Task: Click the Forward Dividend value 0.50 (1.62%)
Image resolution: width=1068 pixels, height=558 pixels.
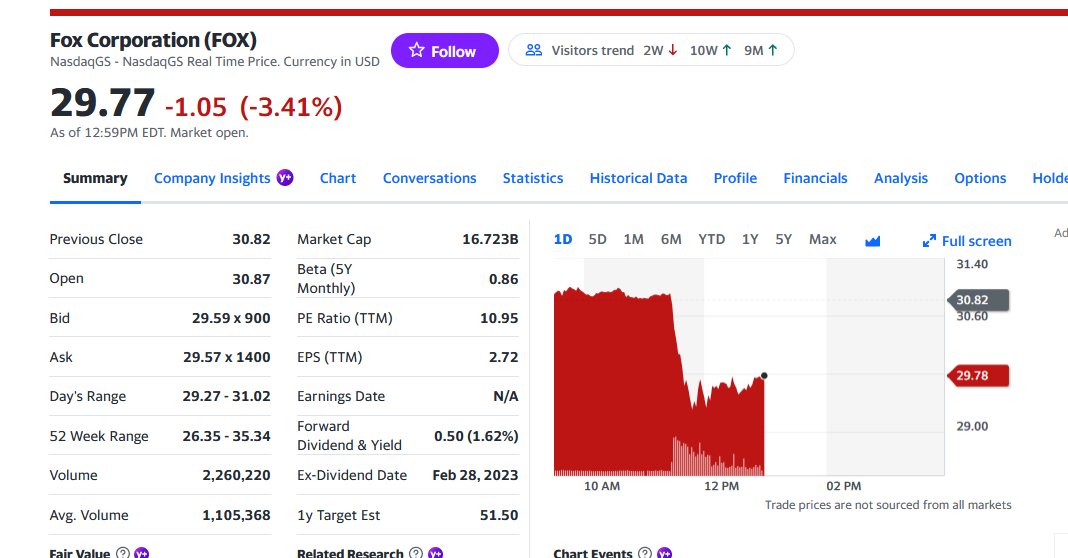Action: tap(476, 436)
